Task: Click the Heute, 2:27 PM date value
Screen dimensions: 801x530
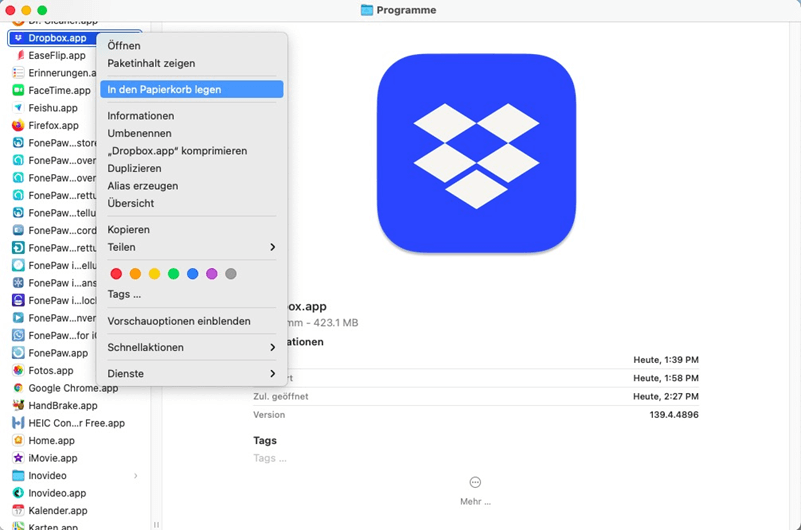Action: [666, 396]
